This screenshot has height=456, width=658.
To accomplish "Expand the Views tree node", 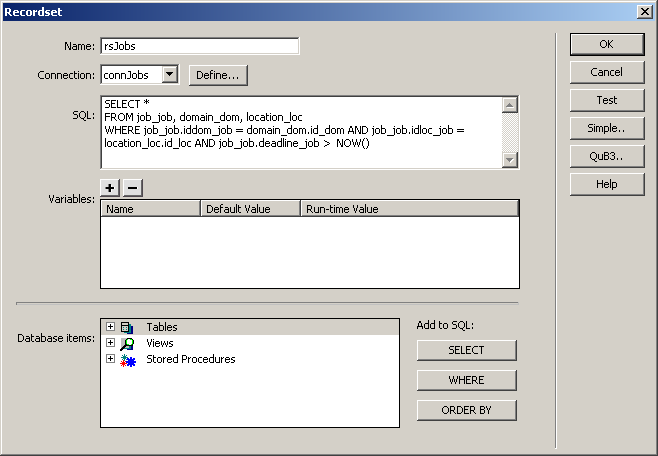I will coord(110,343).
